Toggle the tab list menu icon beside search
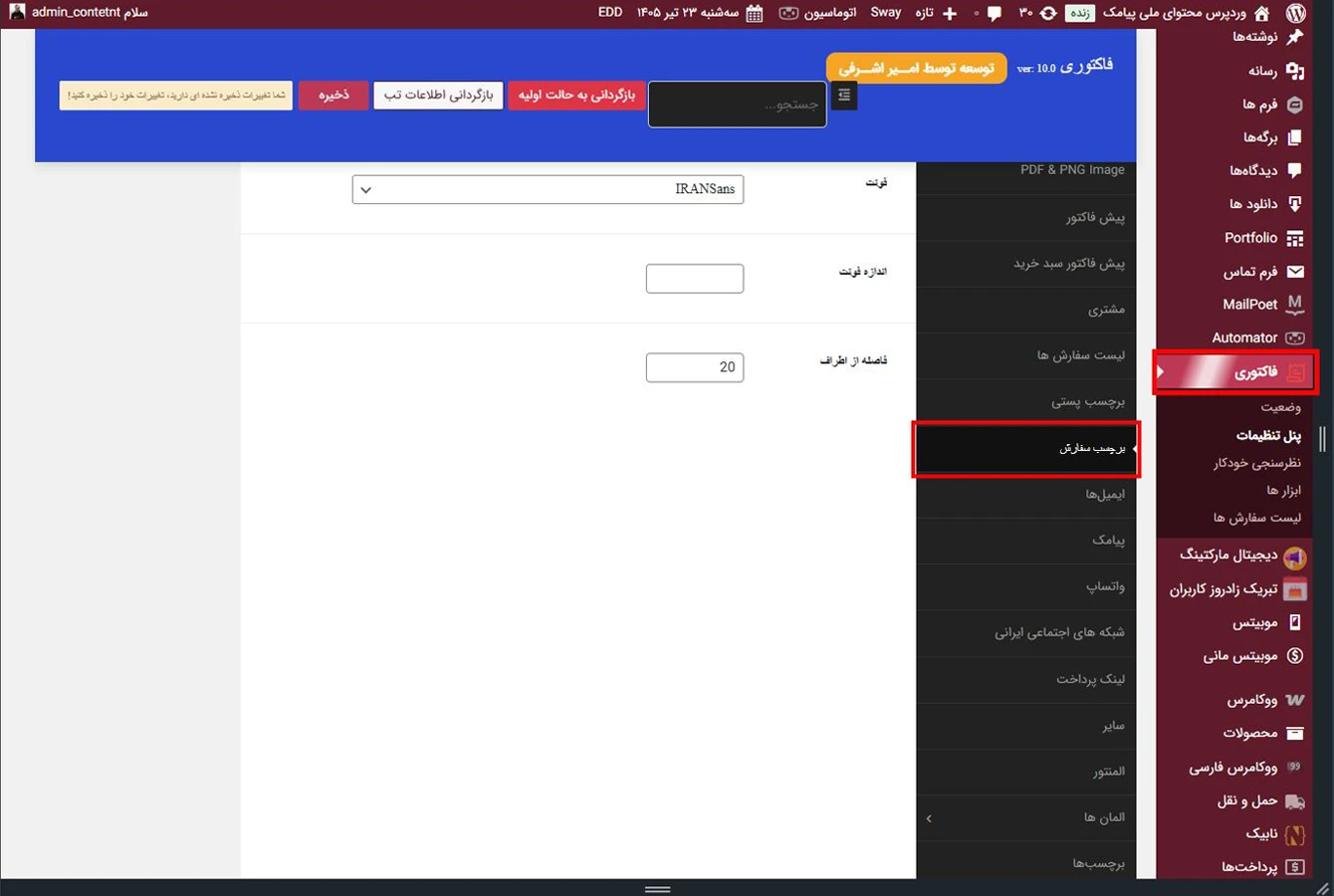 (x=844, y=96)
